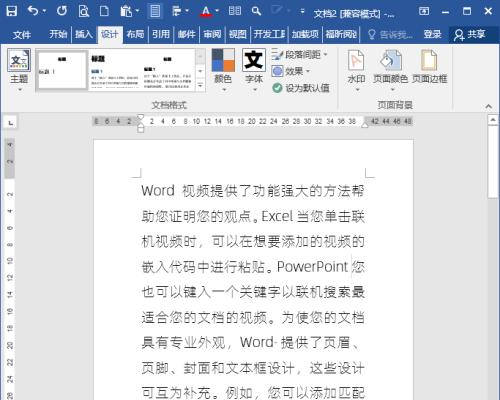Switch to the References (引用) tab
The image size is (500, 400).
(x=161, y=34)
